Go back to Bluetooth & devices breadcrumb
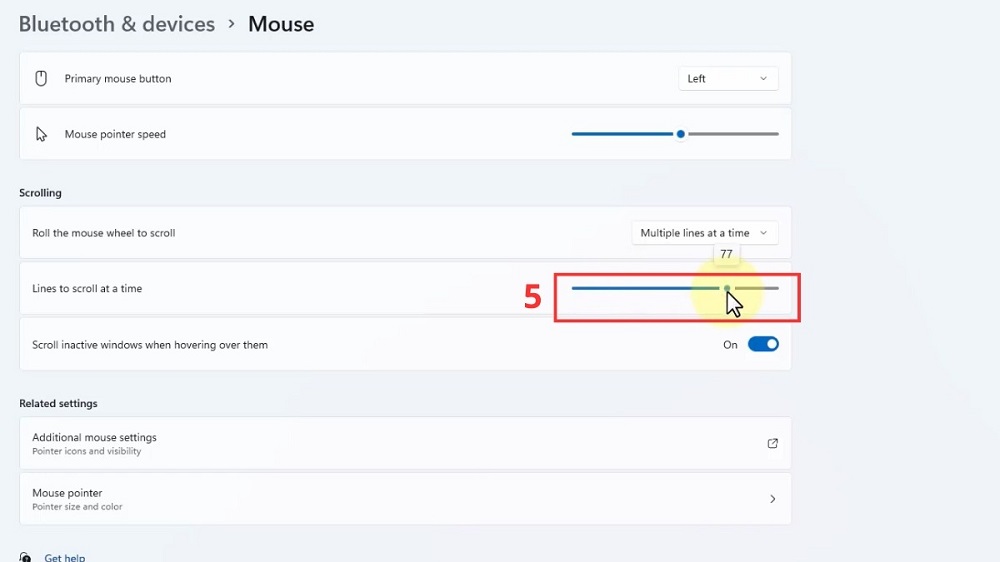 [117, 24]
